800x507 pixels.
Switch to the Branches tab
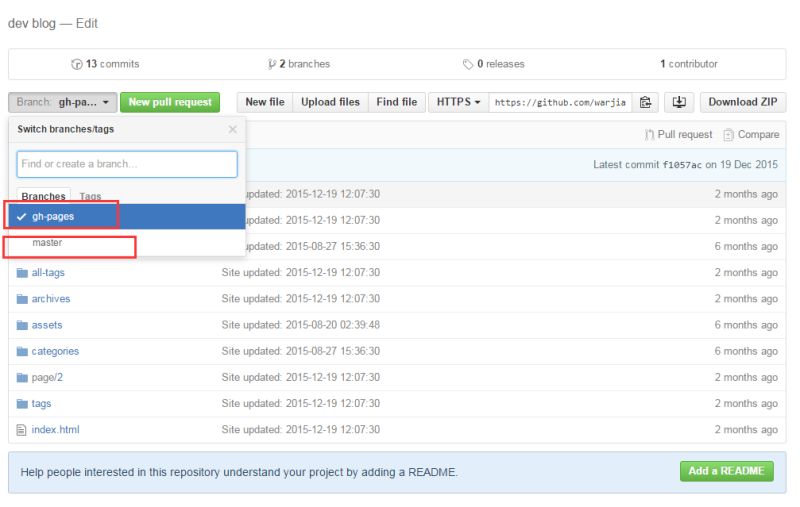(x=43, y=196)
